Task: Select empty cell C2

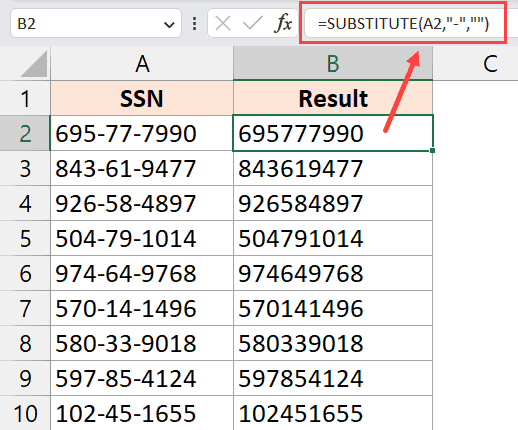Action: [476, 133]
